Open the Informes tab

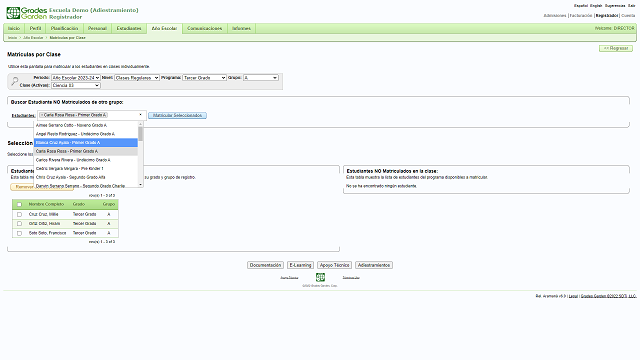241,28
